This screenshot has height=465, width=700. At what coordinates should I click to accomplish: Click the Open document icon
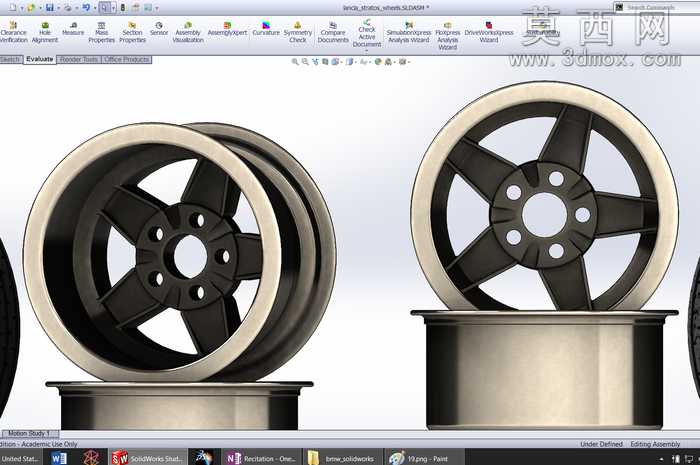[31, 8]
